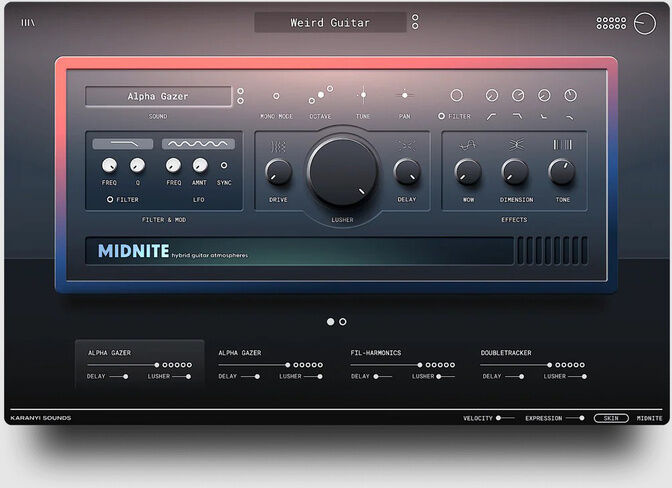
Task: Open the menu icon at top left
Action: point(28,23)
